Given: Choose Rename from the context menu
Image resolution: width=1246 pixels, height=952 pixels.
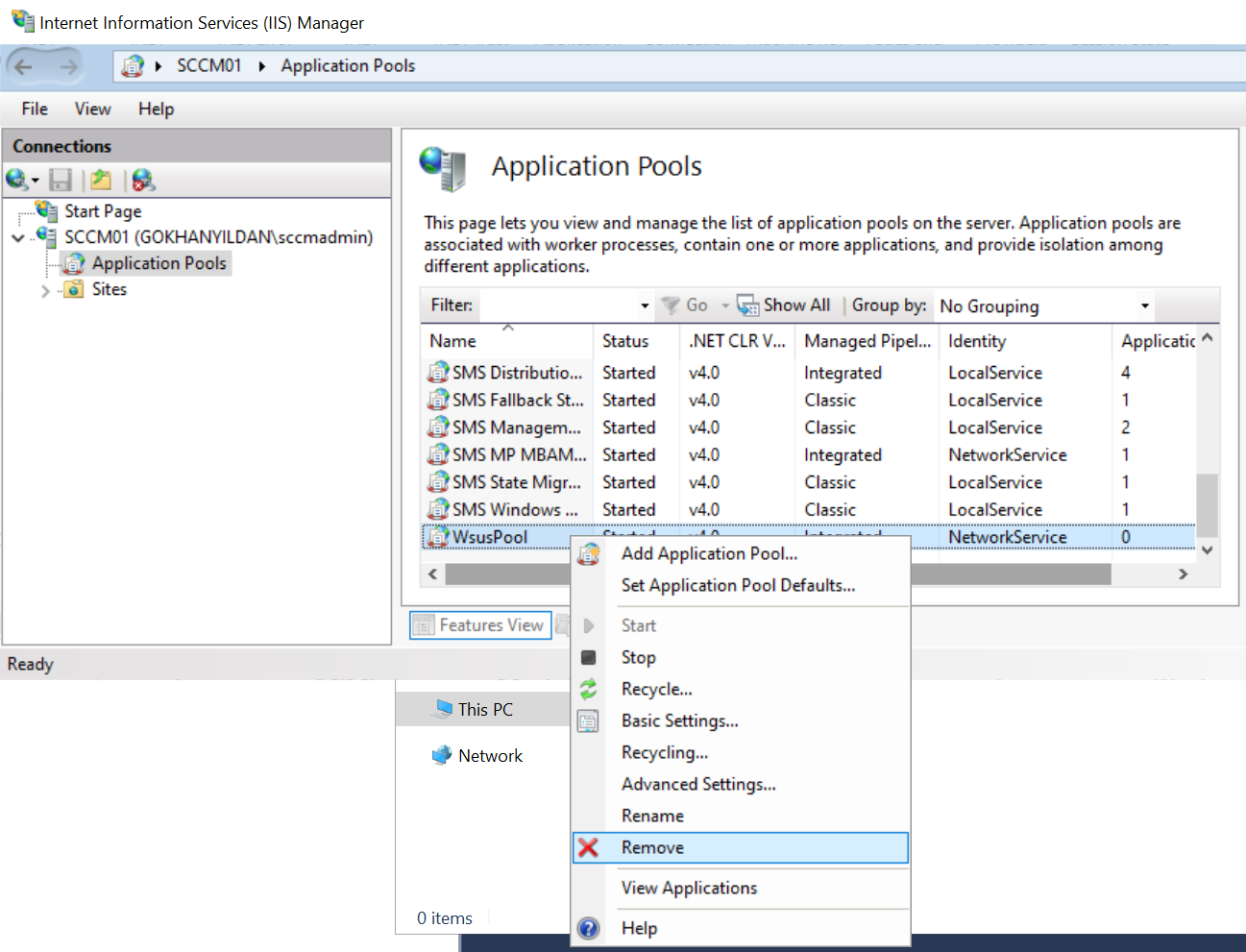Looking at the screenshot, I should (x=741, y=816).
